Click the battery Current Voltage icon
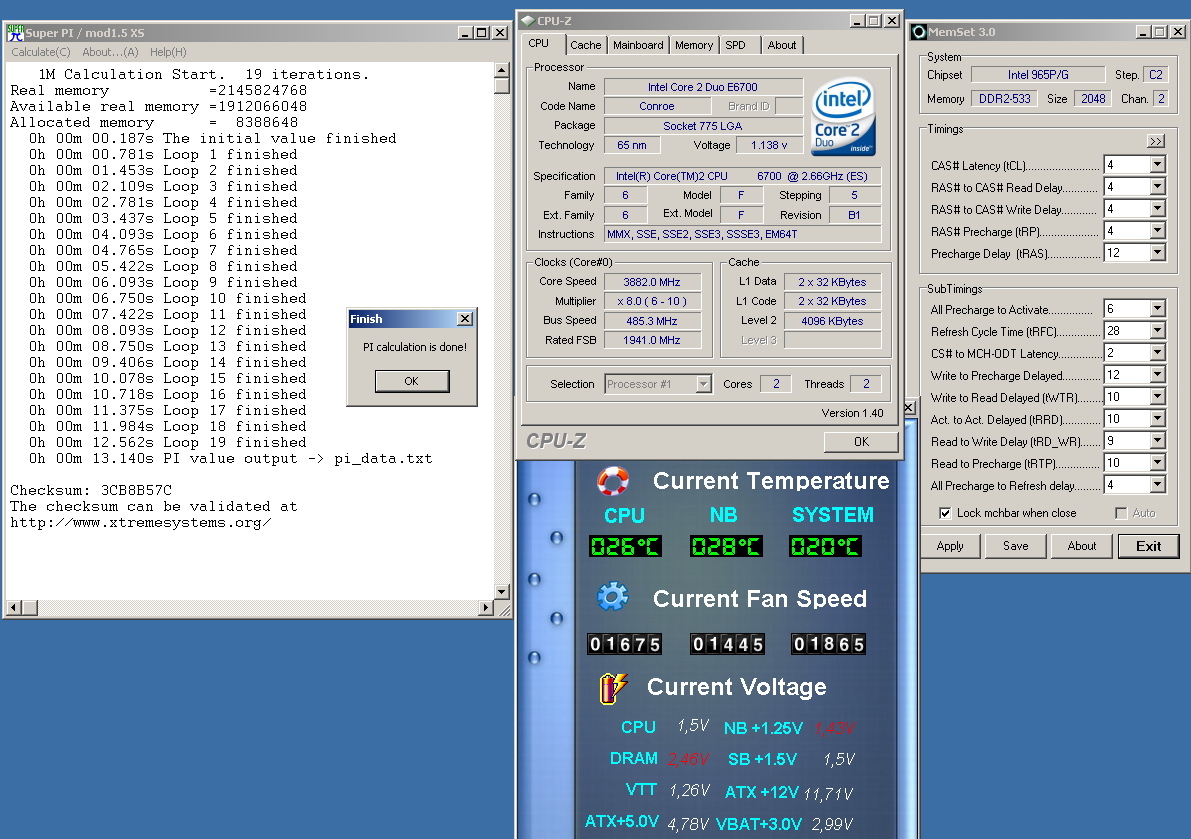1191x839 pixels. pos(613,688)
